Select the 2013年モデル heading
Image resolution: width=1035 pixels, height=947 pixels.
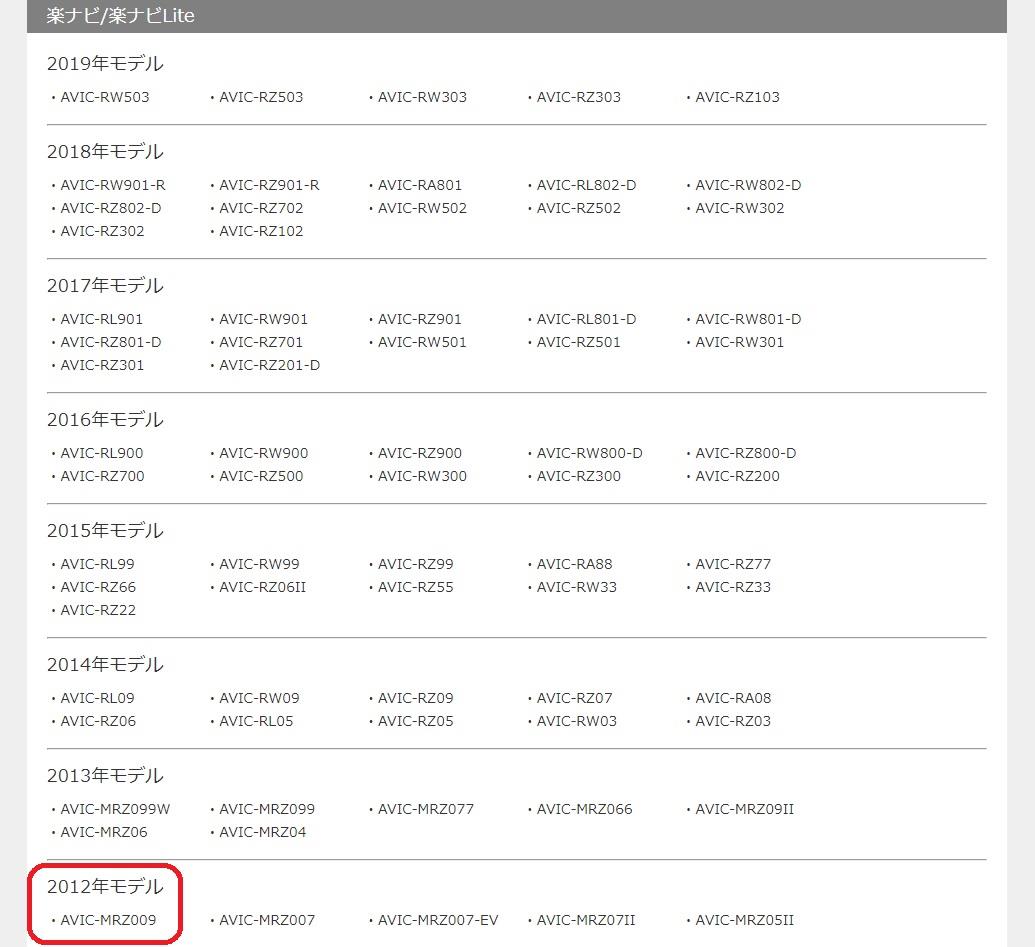tap(105, 775)
